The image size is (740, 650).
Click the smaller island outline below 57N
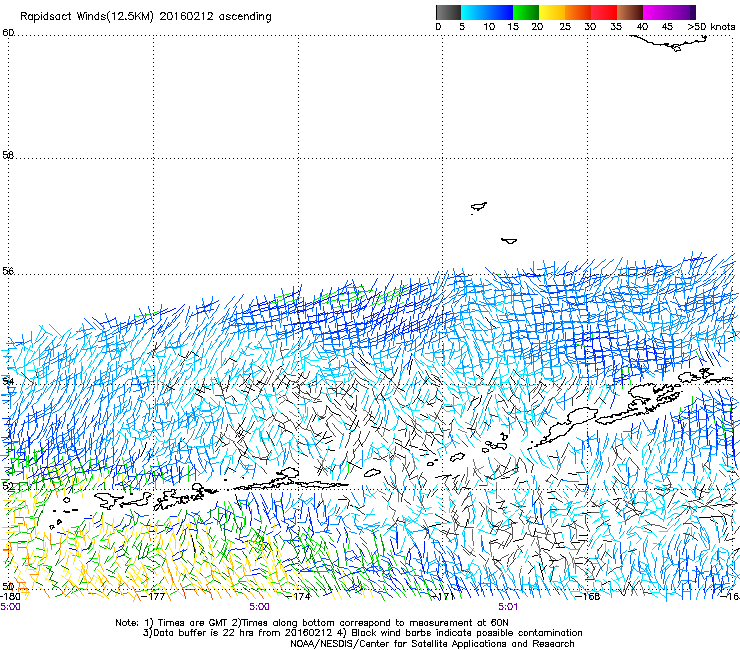509,241
